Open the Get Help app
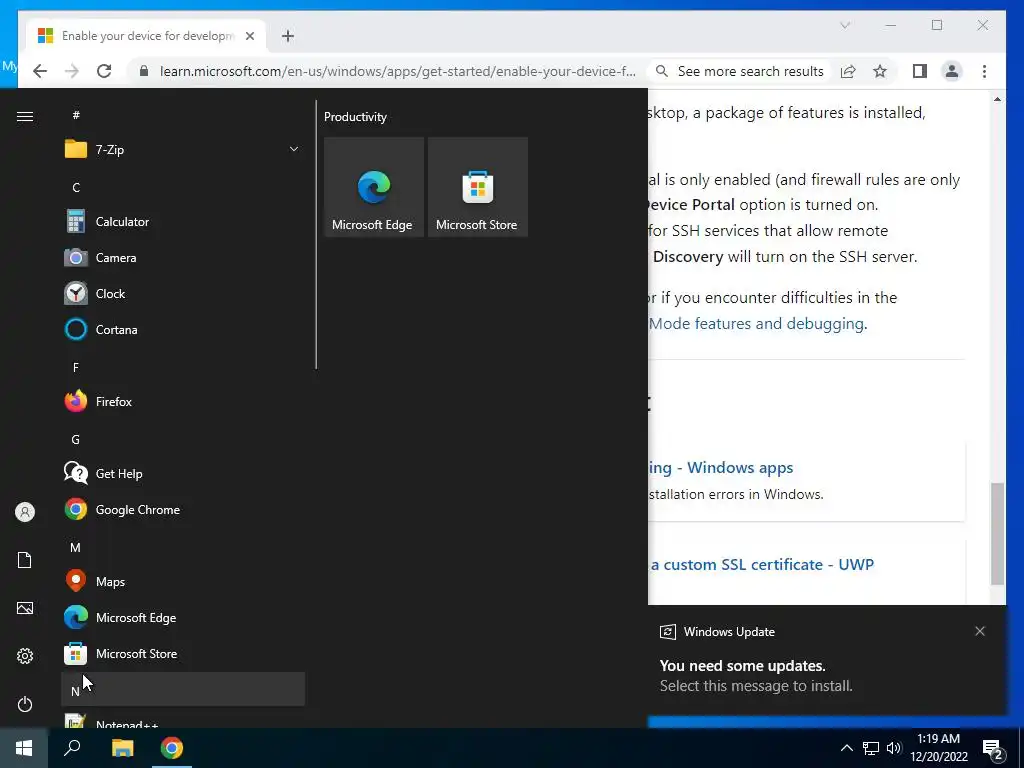The height and width of the screenshot is (768, 1024). point(183,473)
